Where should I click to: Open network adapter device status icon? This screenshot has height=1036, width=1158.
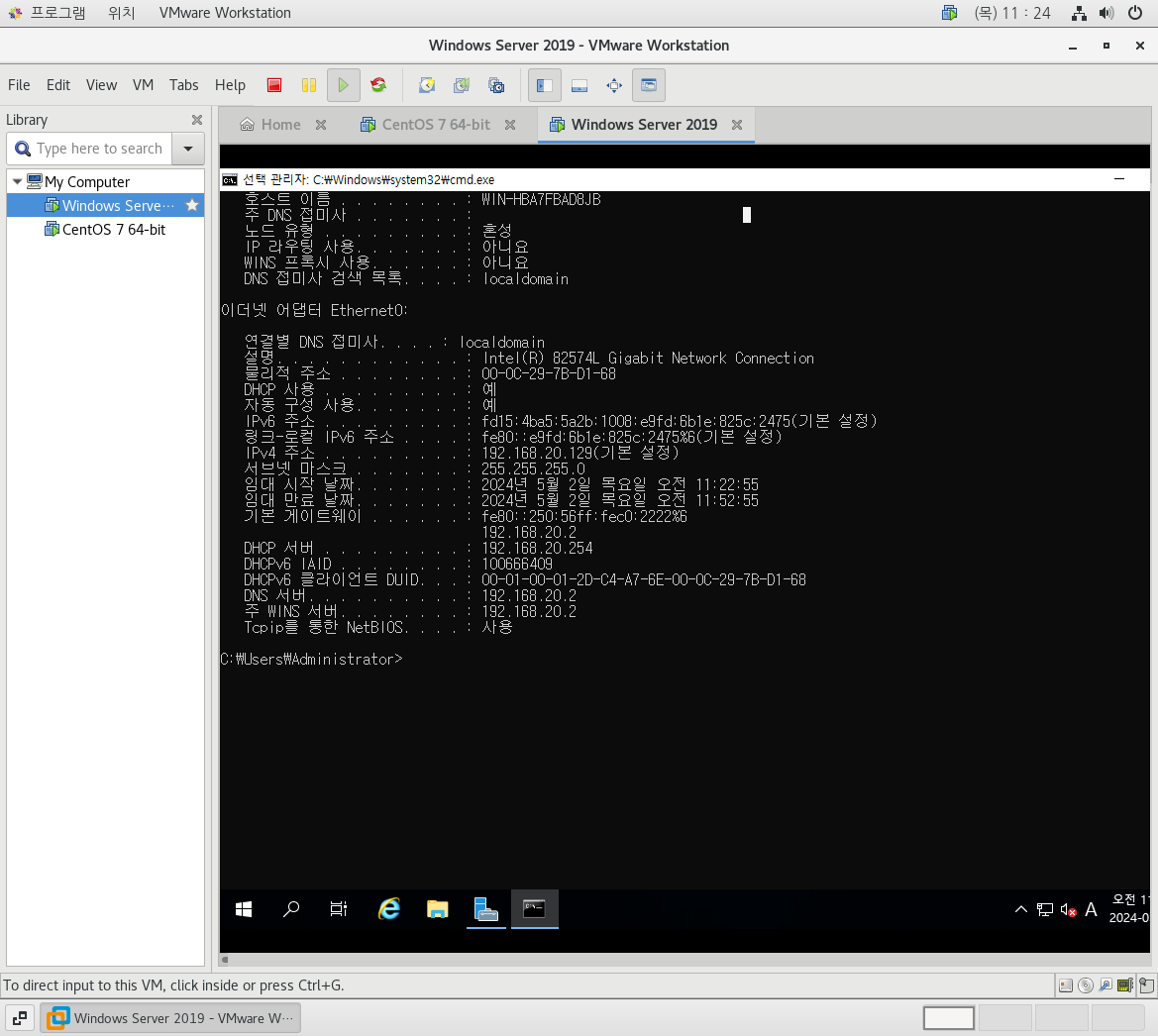[1125, 985]
